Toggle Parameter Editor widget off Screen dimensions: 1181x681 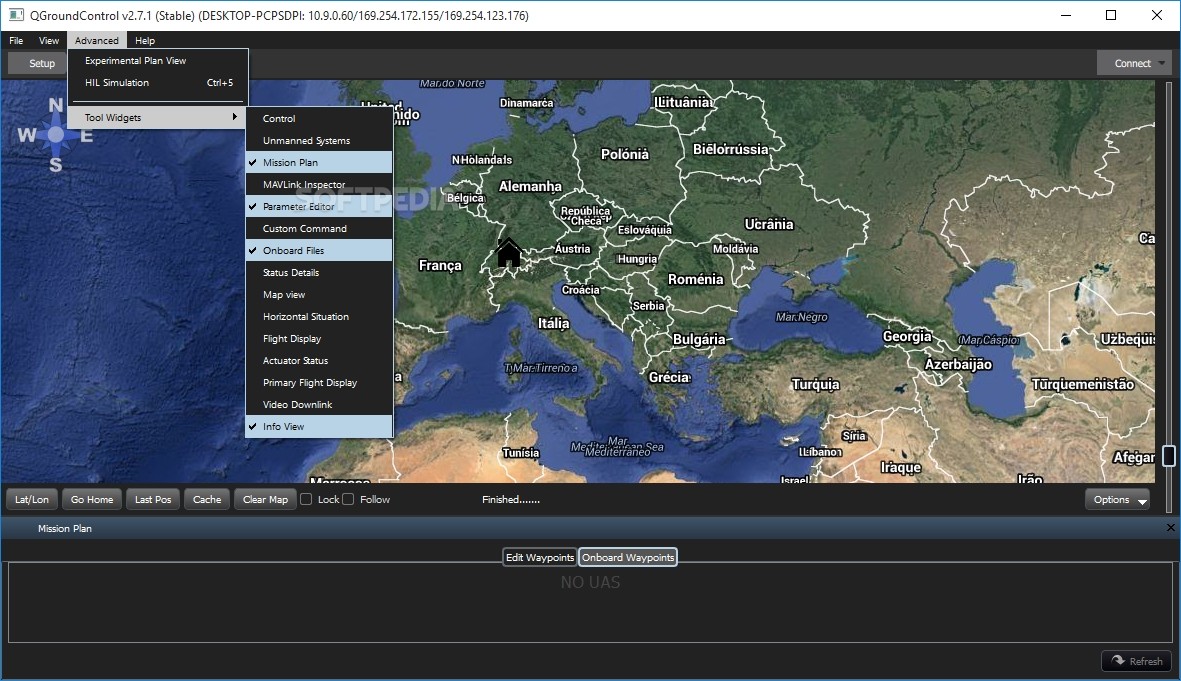click(319, 206)
